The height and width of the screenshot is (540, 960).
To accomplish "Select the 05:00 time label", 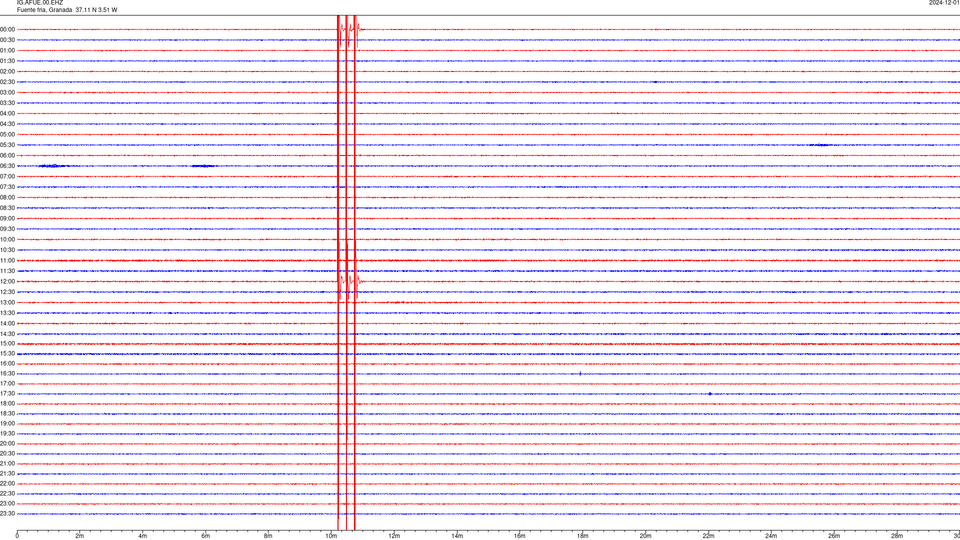I will click(x=7, y=134).
